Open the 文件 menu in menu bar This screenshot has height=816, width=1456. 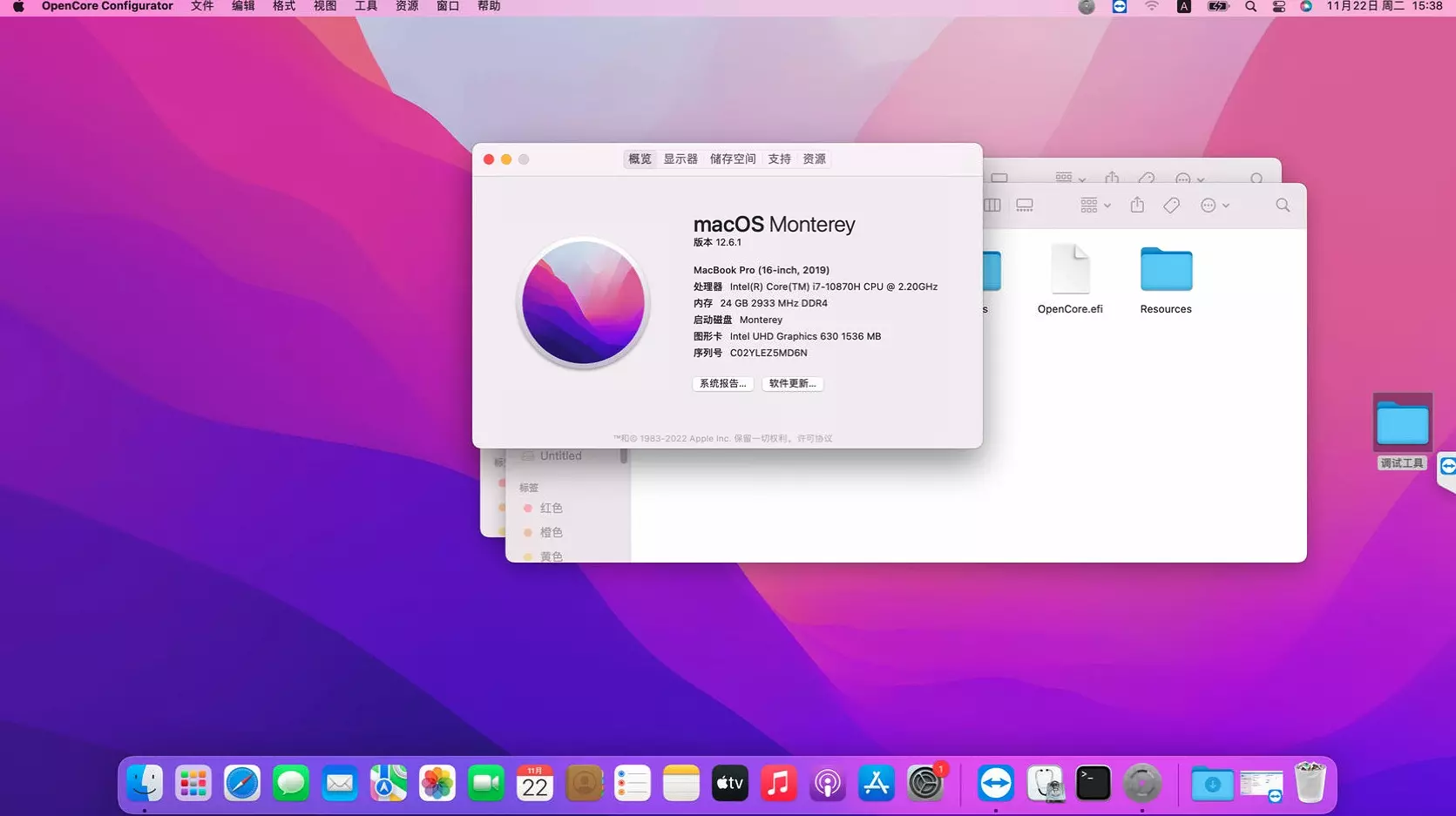coord(202,7)
